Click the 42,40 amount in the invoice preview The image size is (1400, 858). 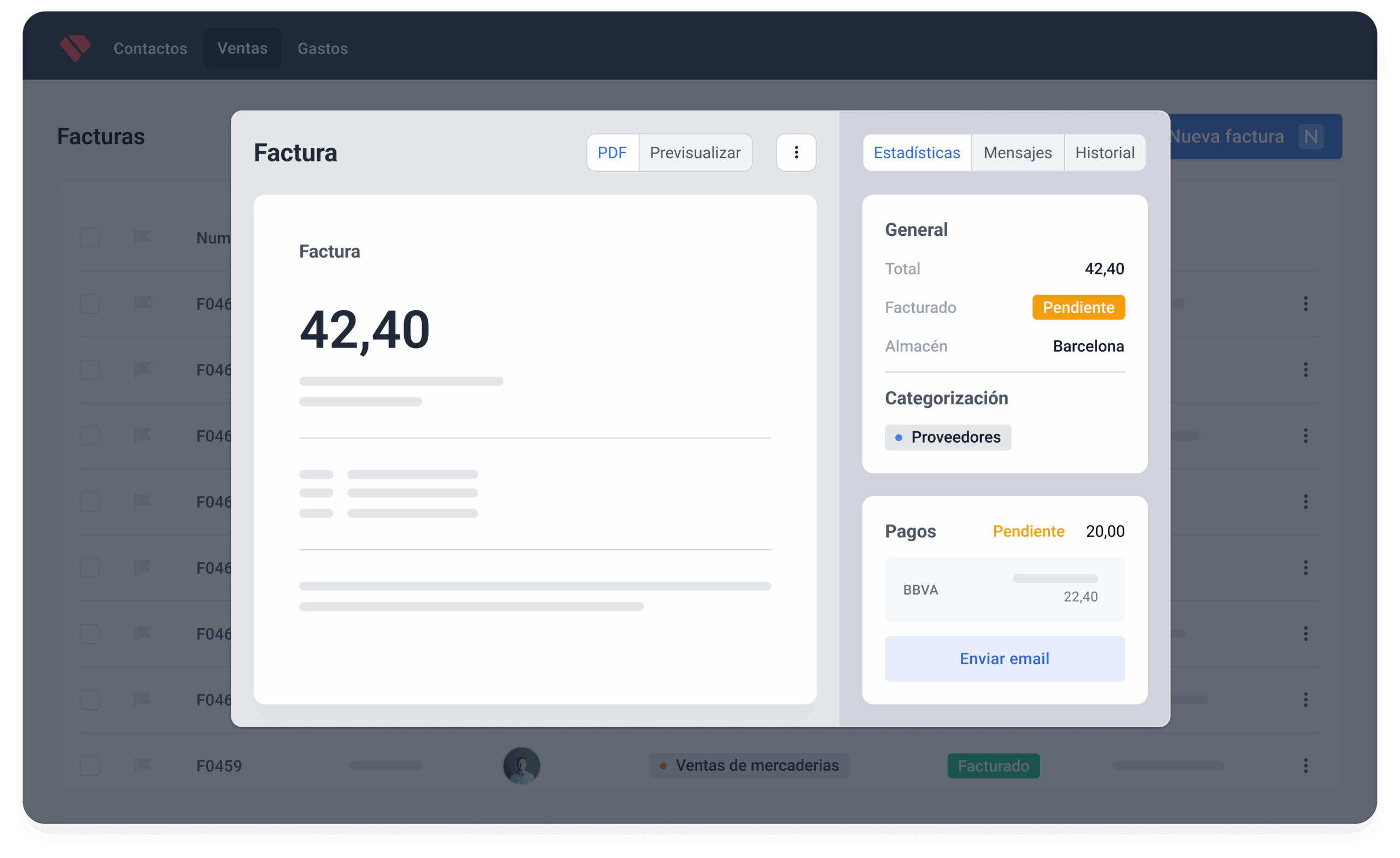pos(364,331)
